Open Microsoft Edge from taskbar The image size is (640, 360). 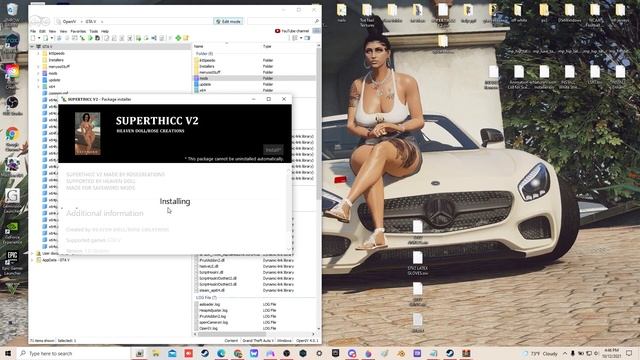pos(221,353)
